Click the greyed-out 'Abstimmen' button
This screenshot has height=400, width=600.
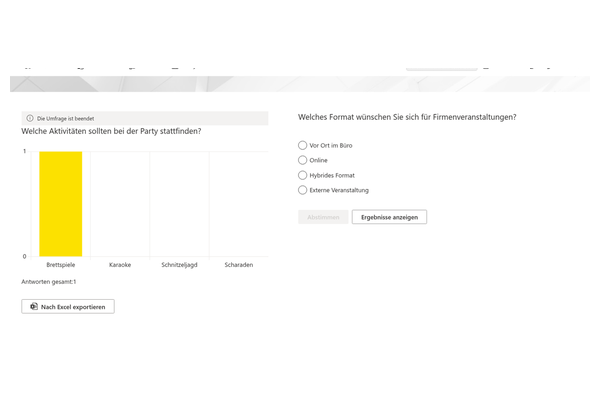(x=323, y=217)
